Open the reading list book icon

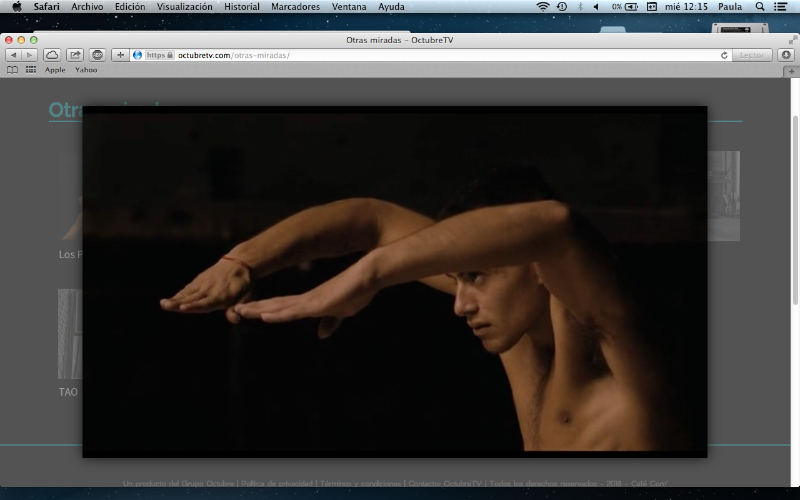tap(12, 70)
